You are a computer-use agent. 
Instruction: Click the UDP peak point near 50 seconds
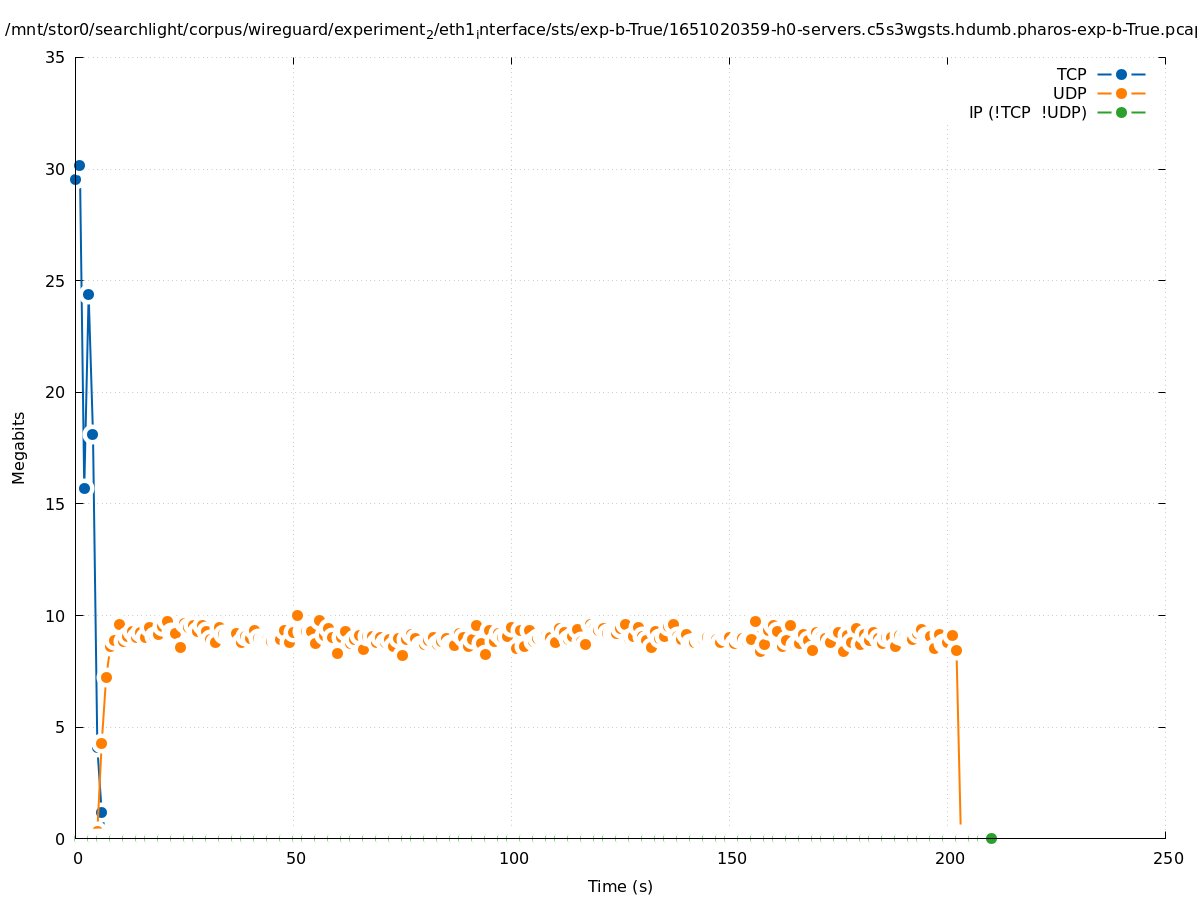297,615
